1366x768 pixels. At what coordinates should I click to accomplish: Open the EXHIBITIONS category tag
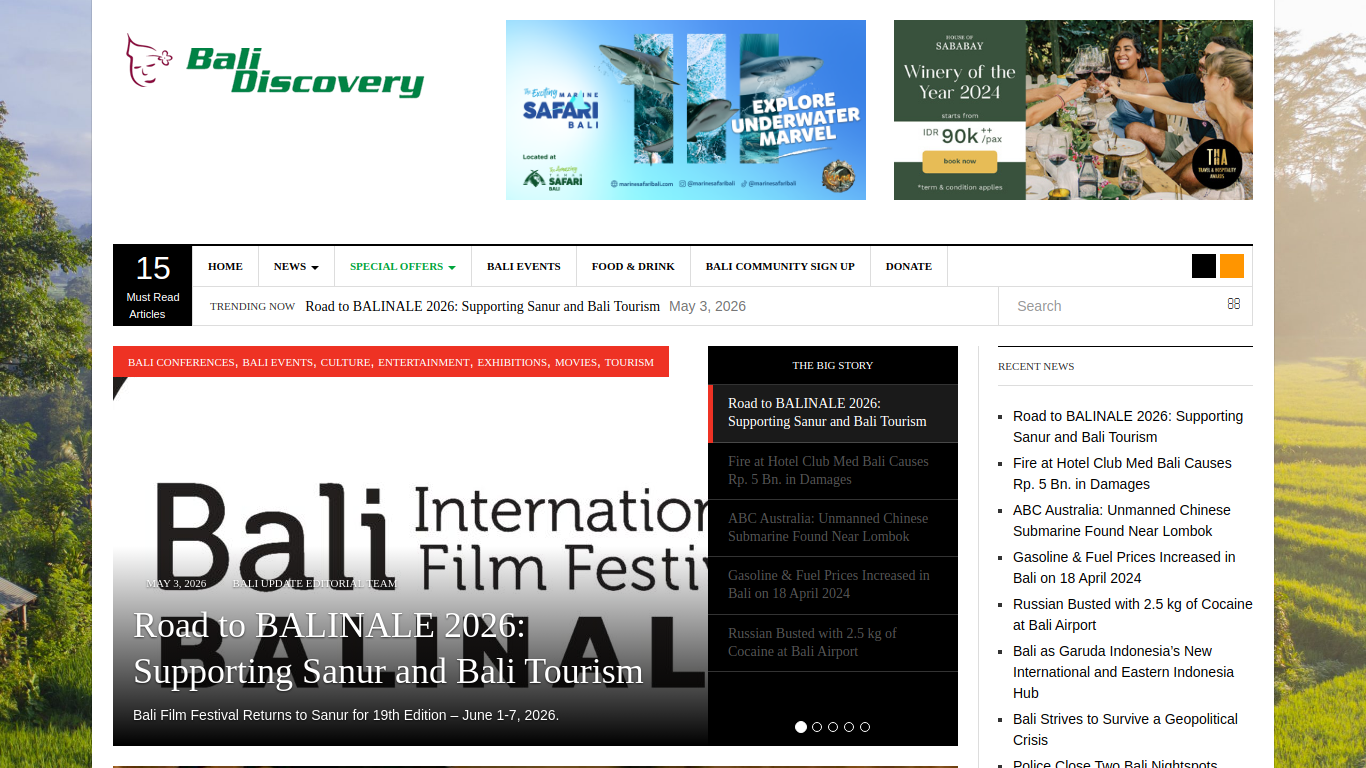[512, 362]
